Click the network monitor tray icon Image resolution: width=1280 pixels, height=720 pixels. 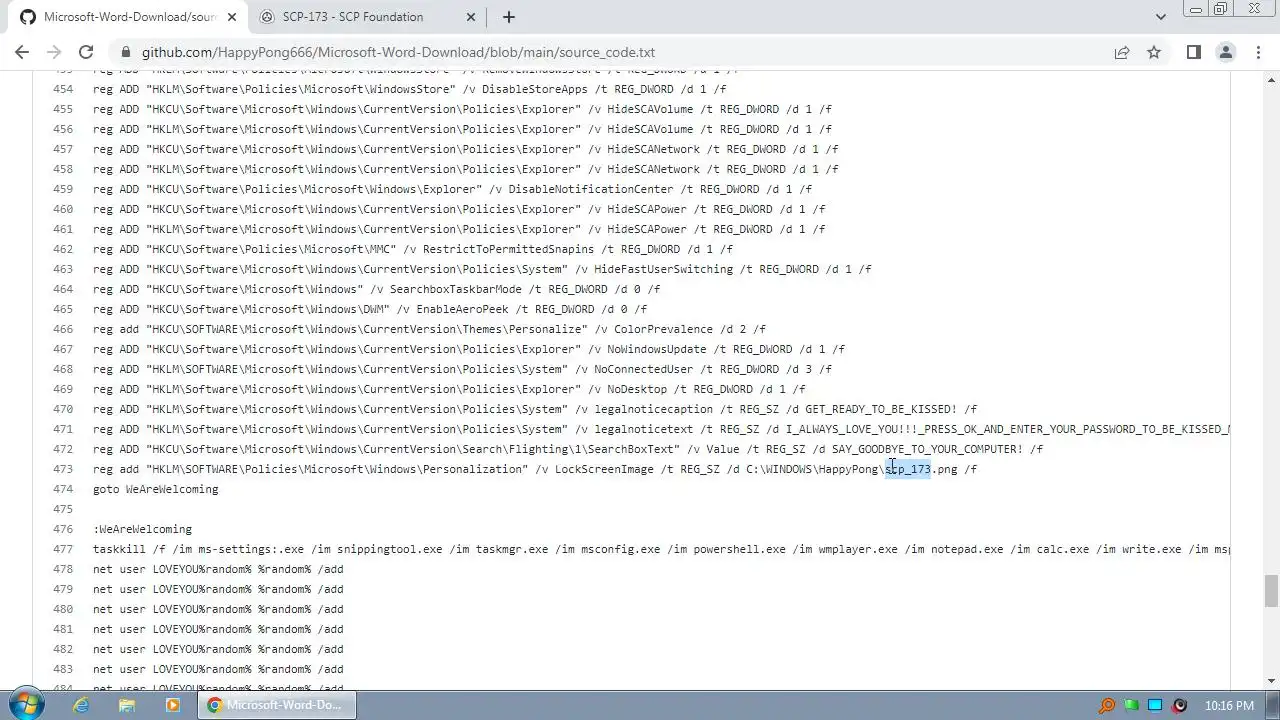pos(1155,705)
